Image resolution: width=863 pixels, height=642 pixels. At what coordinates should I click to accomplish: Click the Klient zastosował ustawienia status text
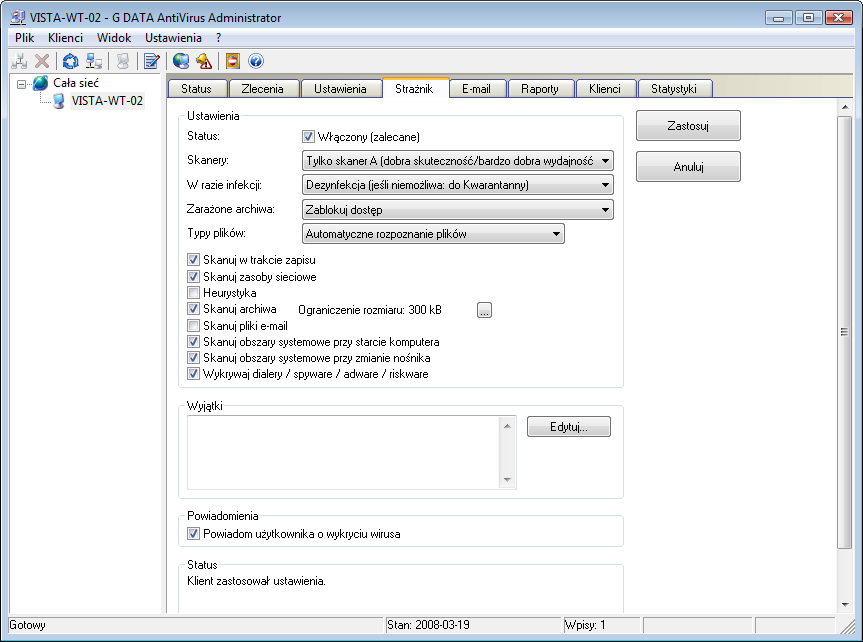pyautogui.click(x=256, y=581)
